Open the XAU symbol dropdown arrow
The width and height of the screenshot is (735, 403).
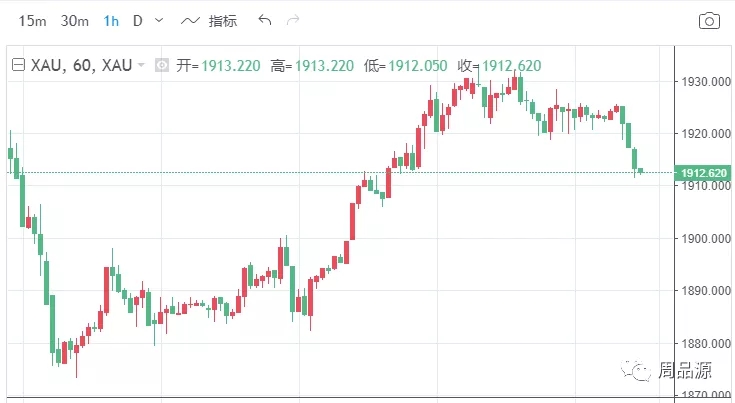pyautogui.click(x=141, y=66)
